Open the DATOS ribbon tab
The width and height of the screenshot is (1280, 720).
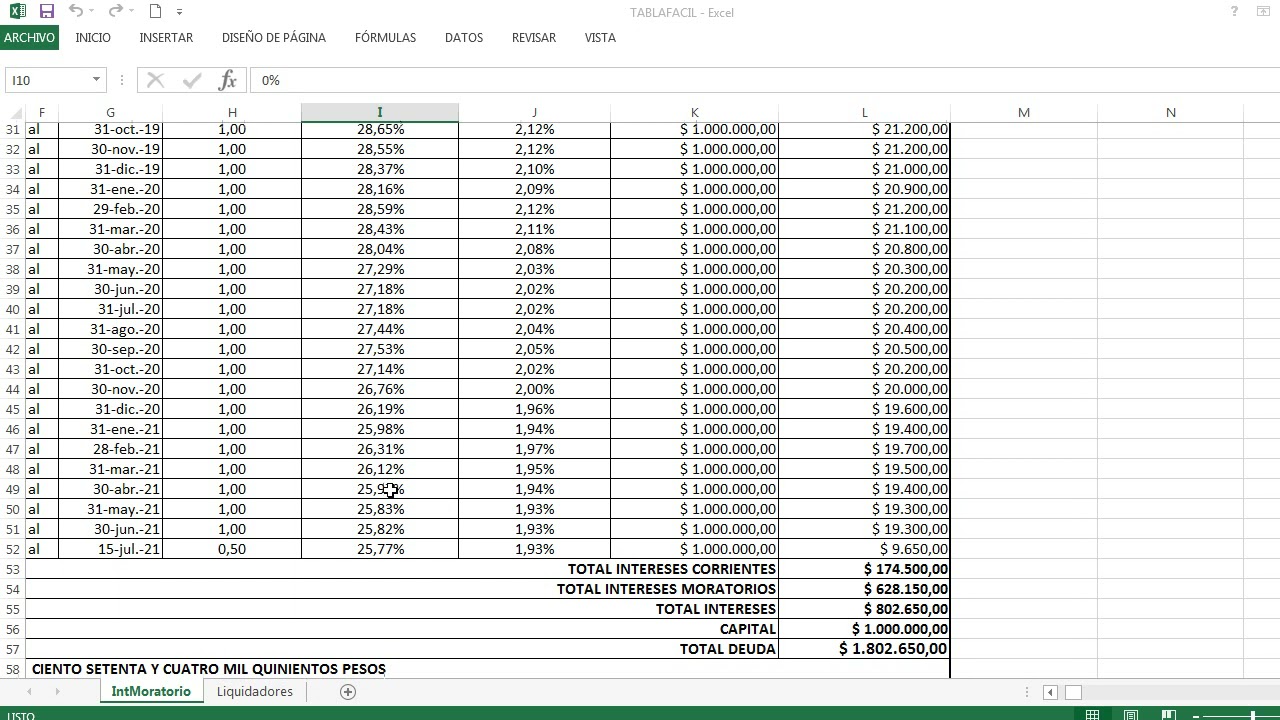pos(464,37)
